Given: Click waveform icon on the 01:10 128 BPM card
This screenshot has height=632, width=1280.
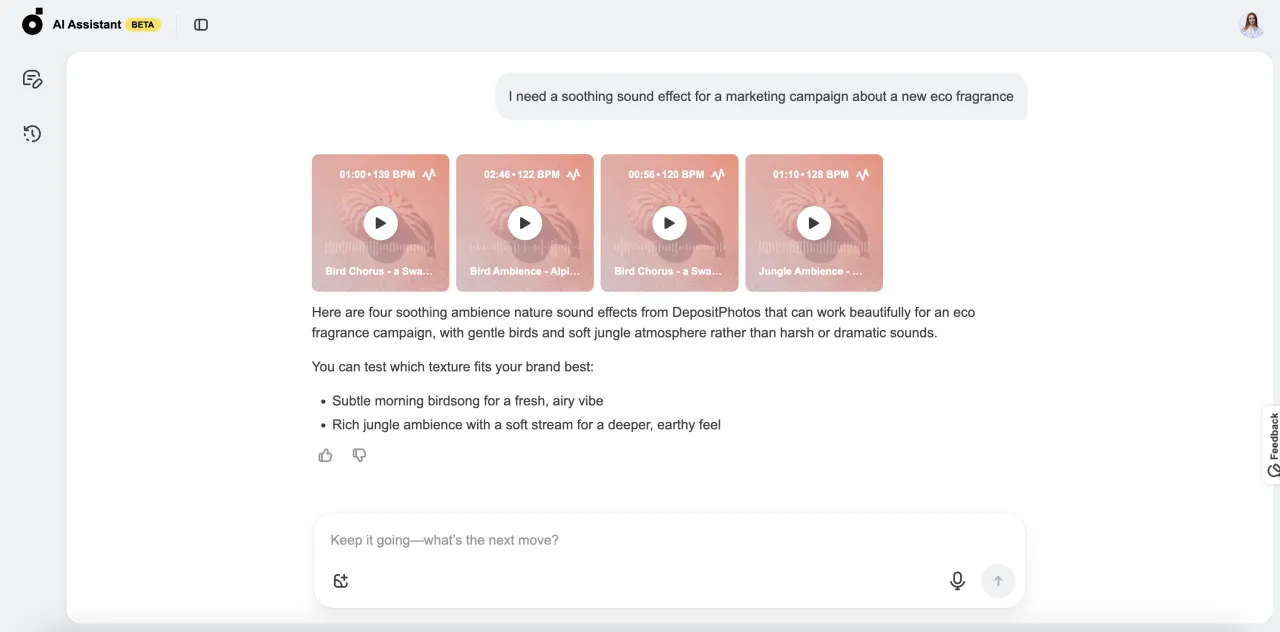Looking at the screenshot, I should click(x=863, y=174).
